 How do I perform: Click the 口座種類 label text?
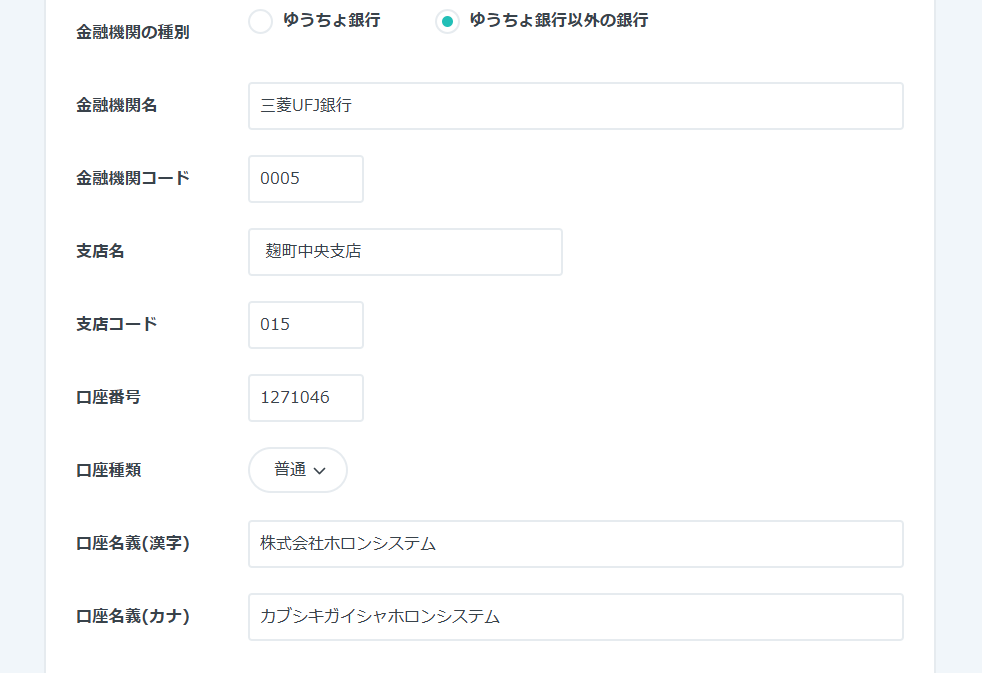coord(108,470)
